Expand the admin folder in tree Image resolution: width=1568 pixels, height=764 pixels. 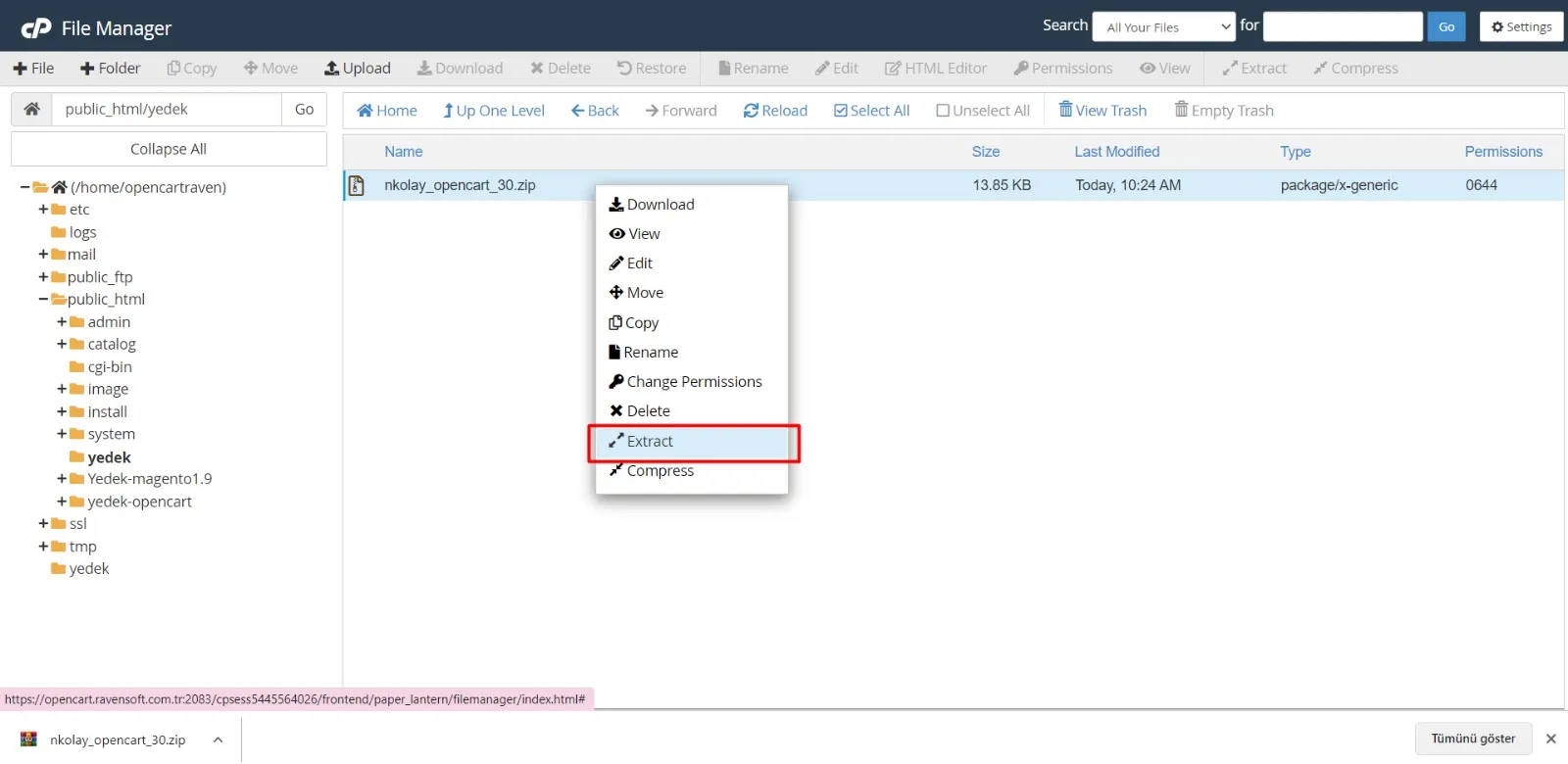(62, 322)
